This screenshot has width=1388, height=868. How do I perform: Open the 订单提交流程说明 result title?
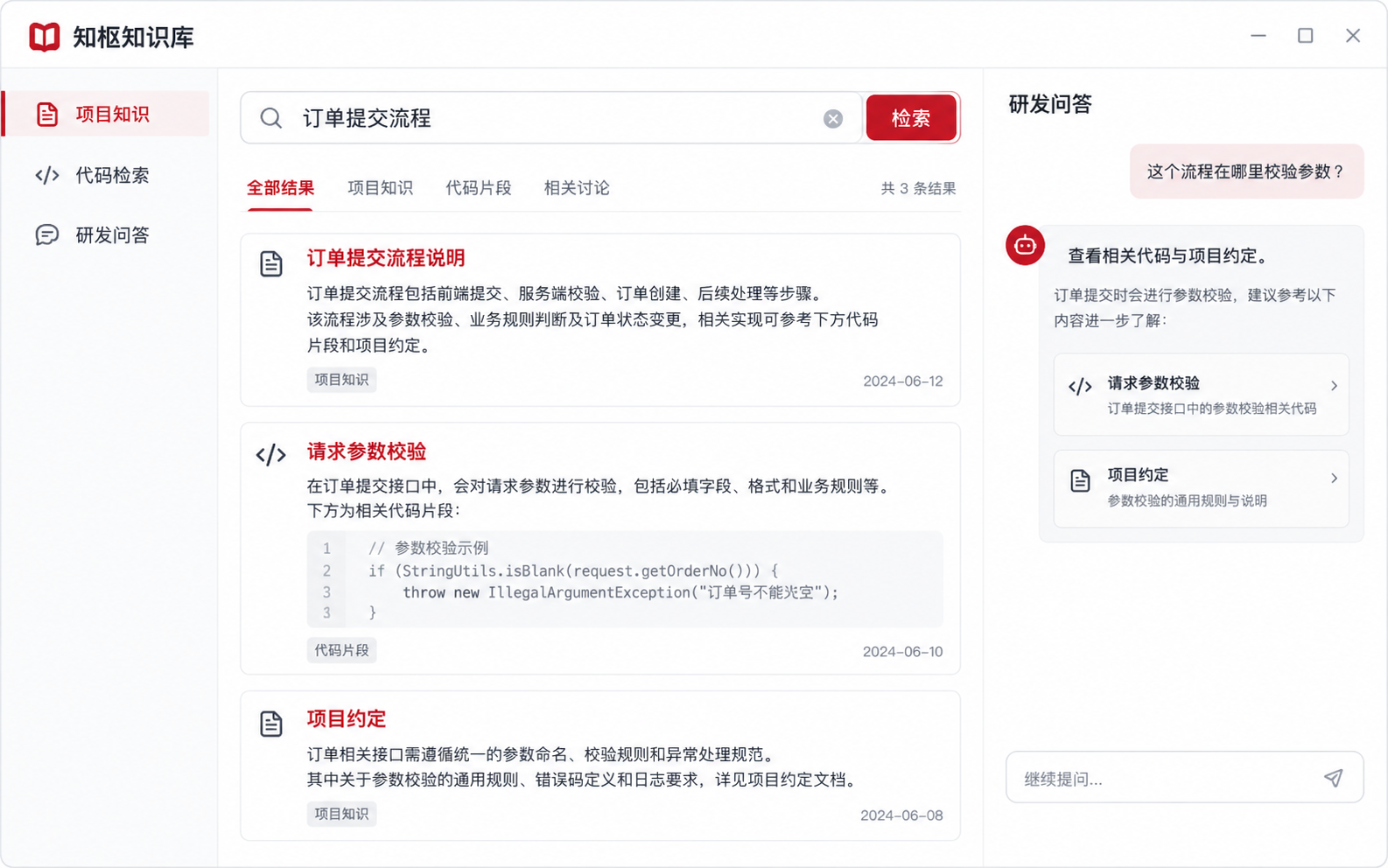pos(386,258)
